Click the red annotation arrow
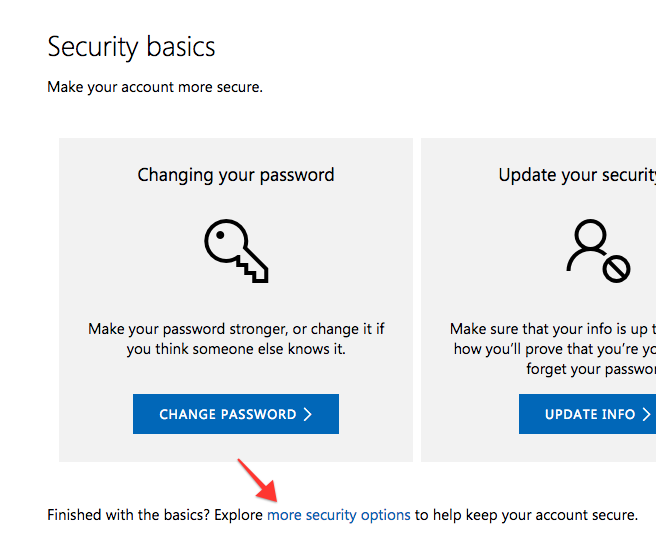Viewport: 656px width, 536px height. point(258,480)
